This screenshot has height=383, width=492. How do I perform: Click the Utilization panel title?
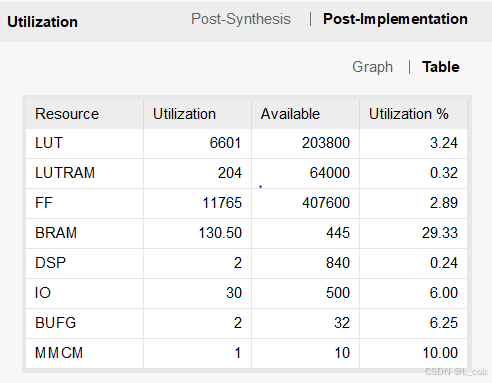[x=42, y=22]
